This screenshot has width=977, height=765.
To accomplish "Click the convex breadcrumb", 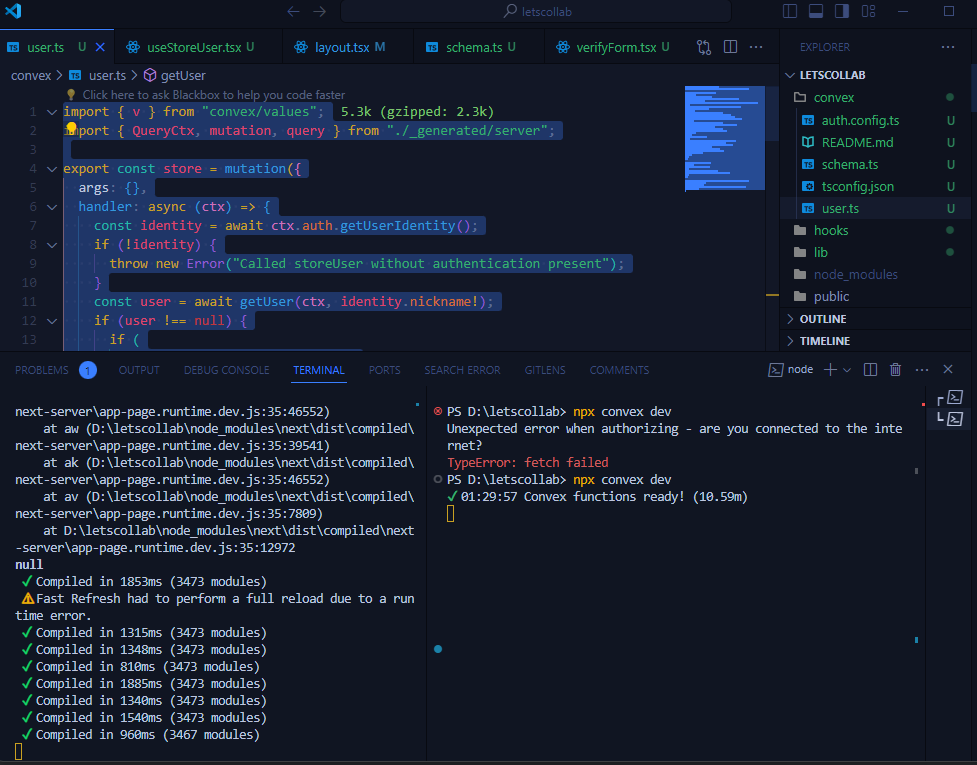I will (x=31, y=75).
